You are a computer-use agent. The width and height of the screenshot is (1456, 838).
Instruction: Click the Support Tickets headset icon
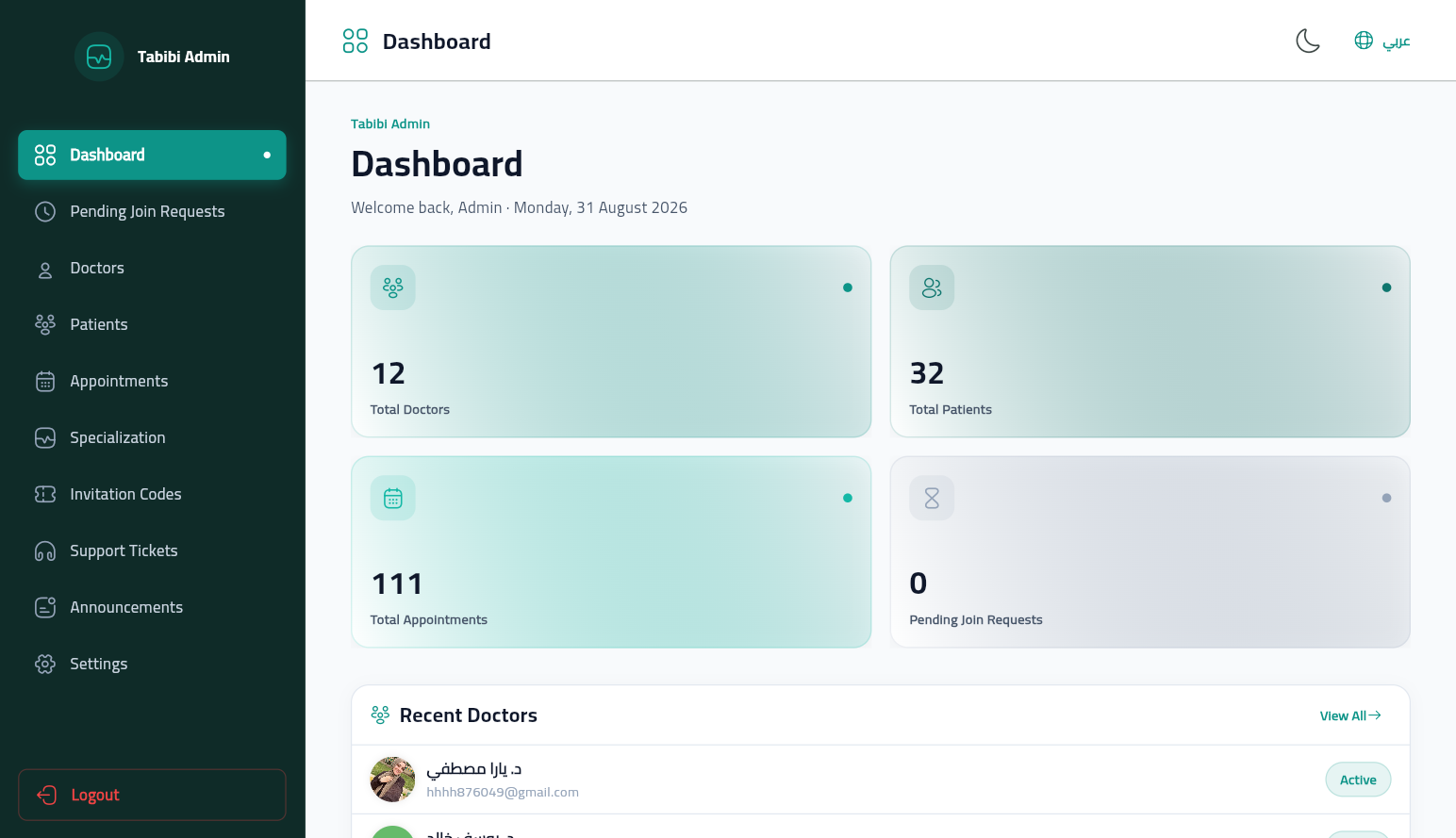tap(45, 550)
